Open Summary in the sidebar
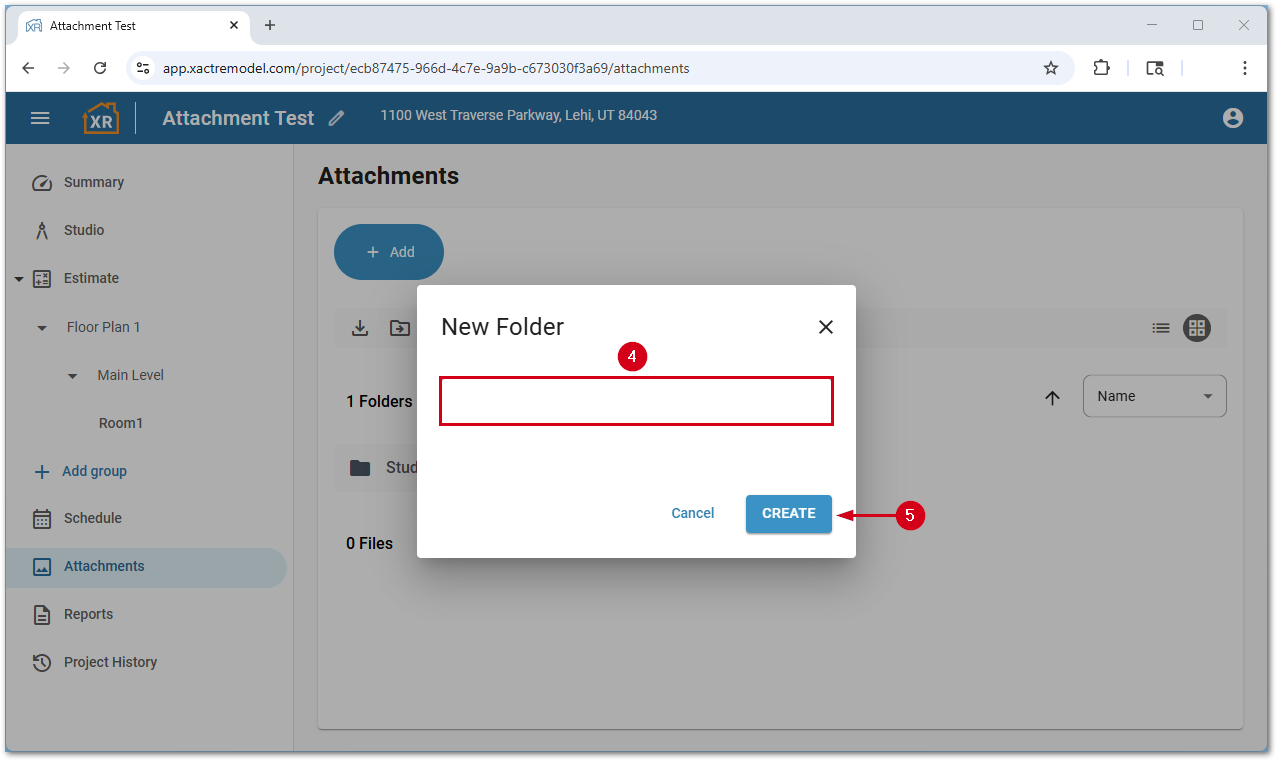The height and width of the screenshot is (761, 1277). pyautogui.click(x=94, y=183)
